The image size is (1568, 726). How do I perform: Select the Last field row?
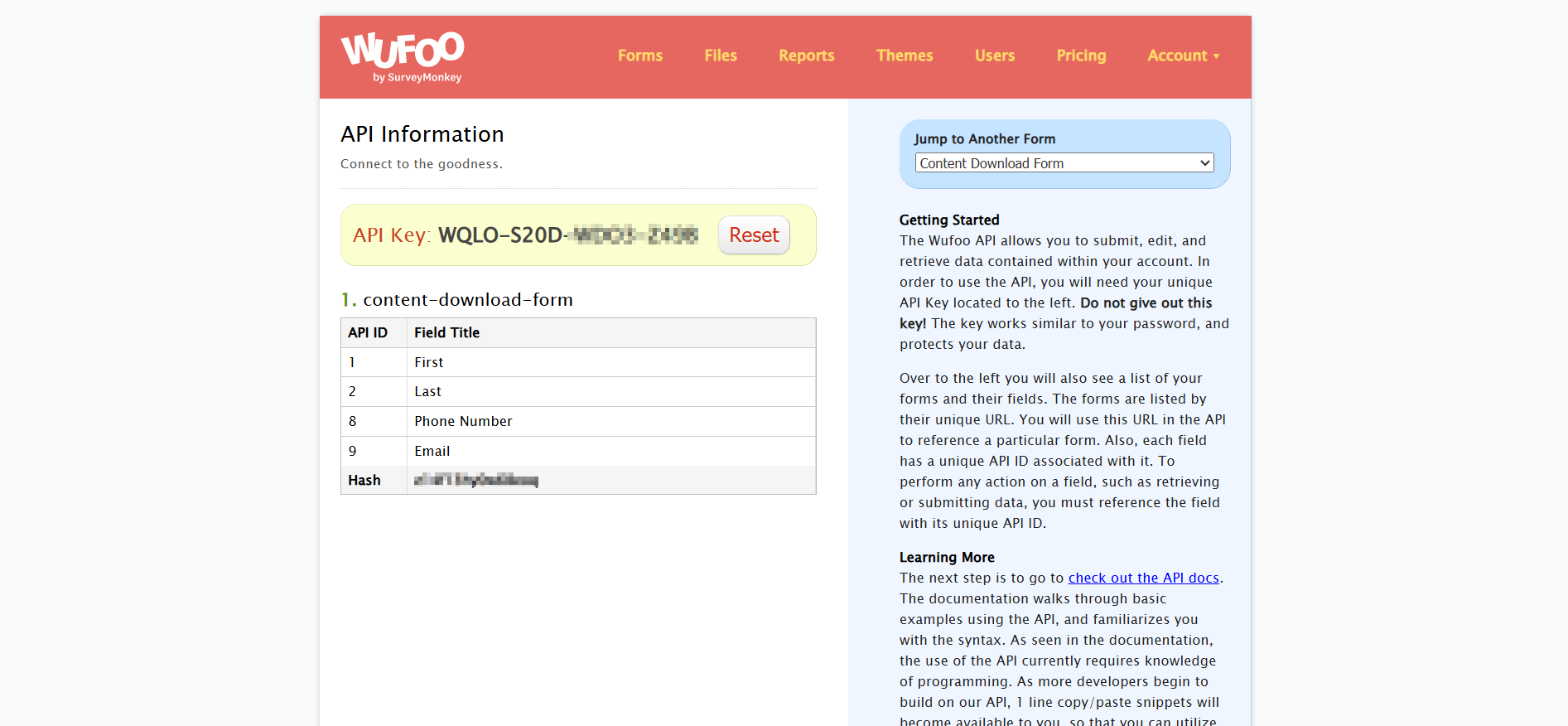point(578,392)
